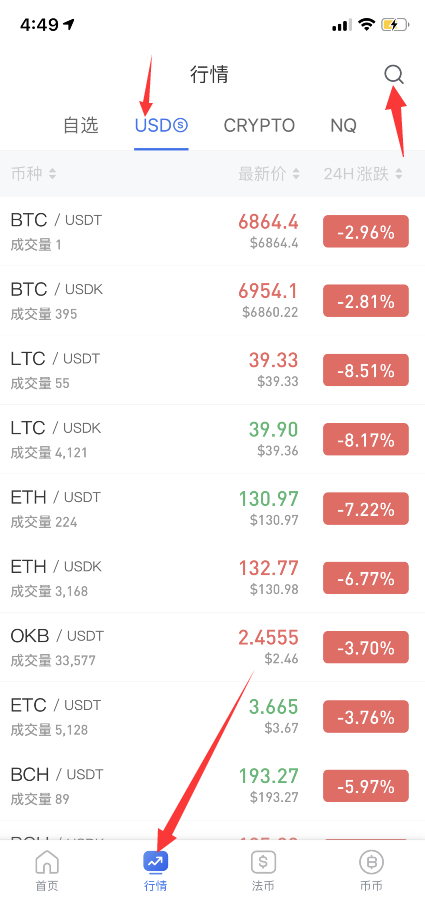Open the 币币 coin trading icon
This screenshot has width=425, height=905.
[371, 863]
